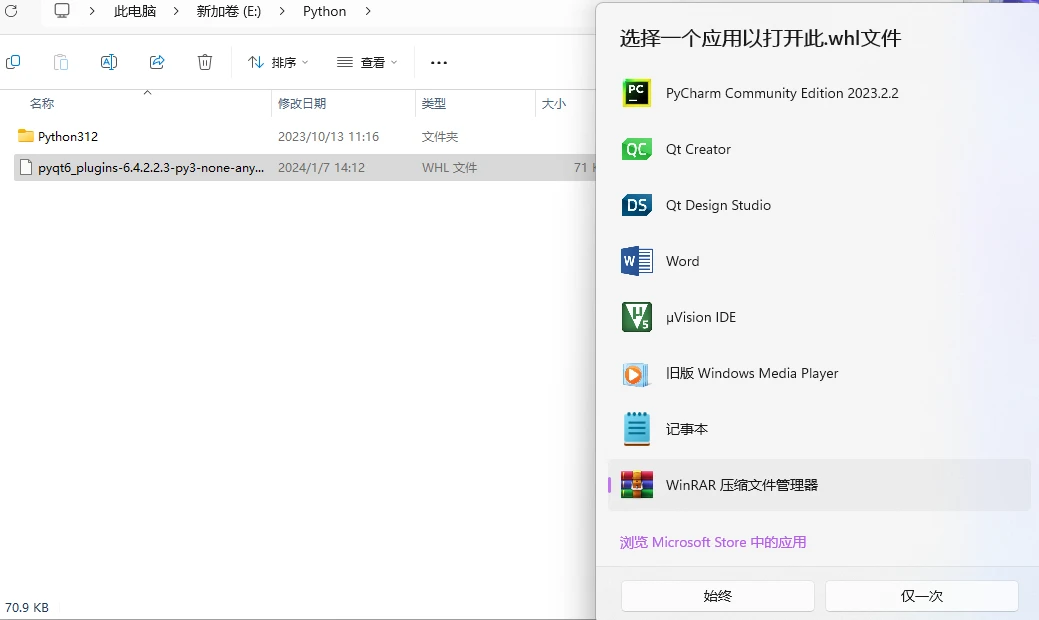Expand chevron after the monitor icon

[92, 11]
